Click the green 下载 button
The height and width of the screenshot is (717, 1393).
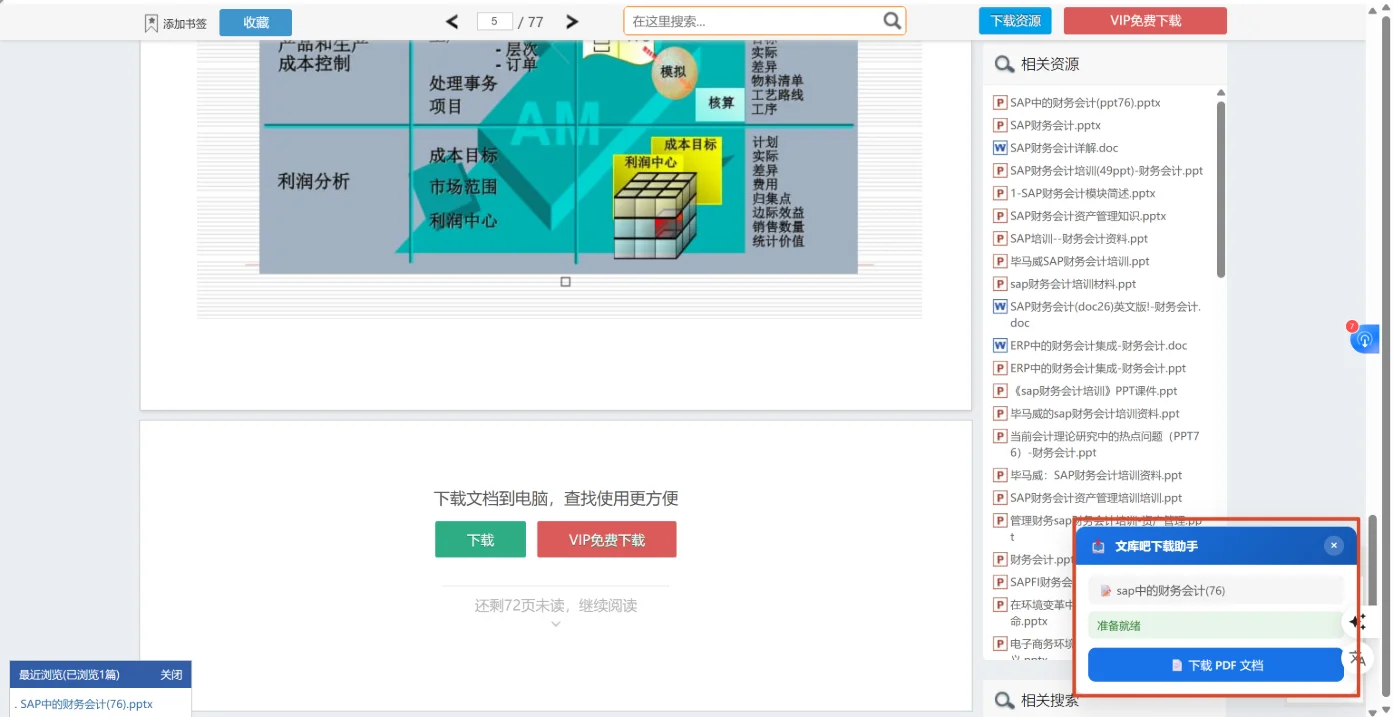click(x=480, y=539)
